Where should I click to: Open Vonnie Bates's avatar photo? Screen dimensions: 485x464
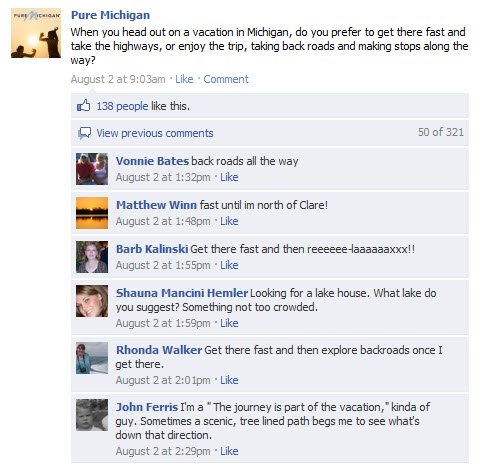pos(92,169)
